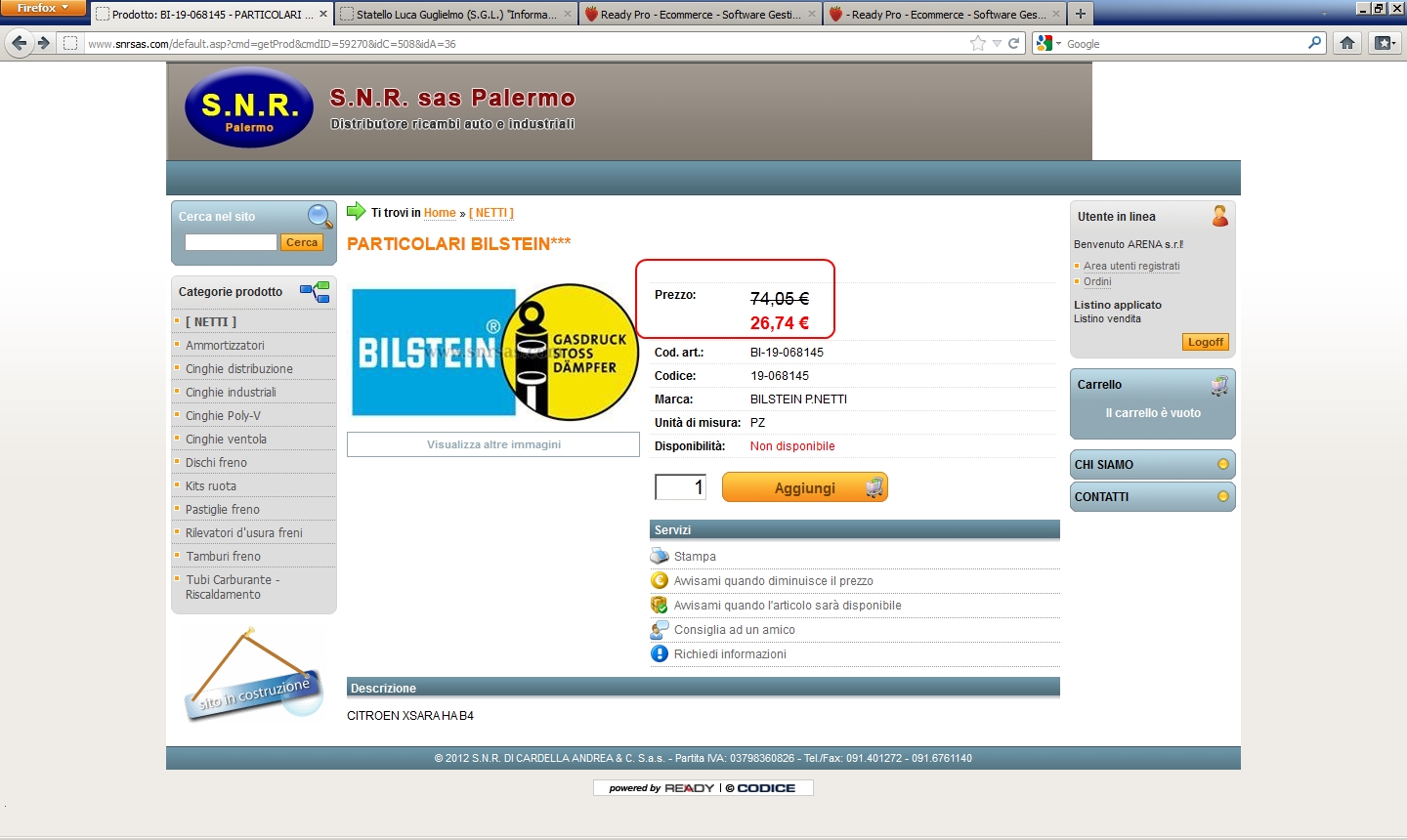Click the sito in costruzione sign image

tap(253, 674)
